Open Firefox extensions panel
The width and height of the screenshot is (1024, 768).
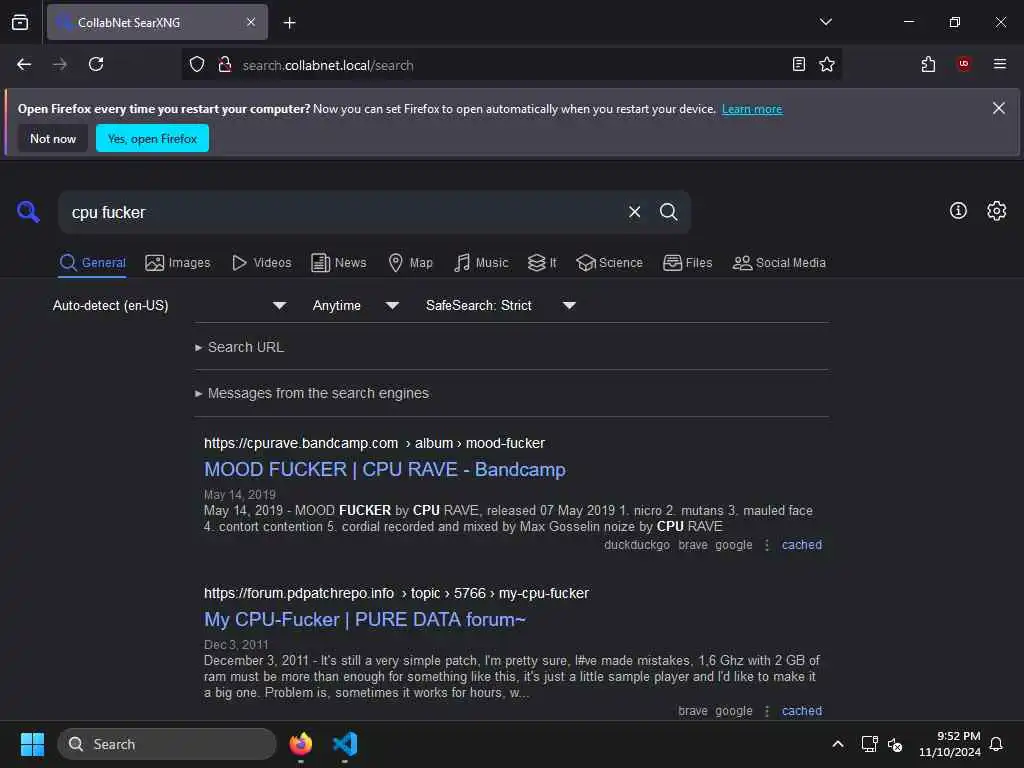pos(928,64)
